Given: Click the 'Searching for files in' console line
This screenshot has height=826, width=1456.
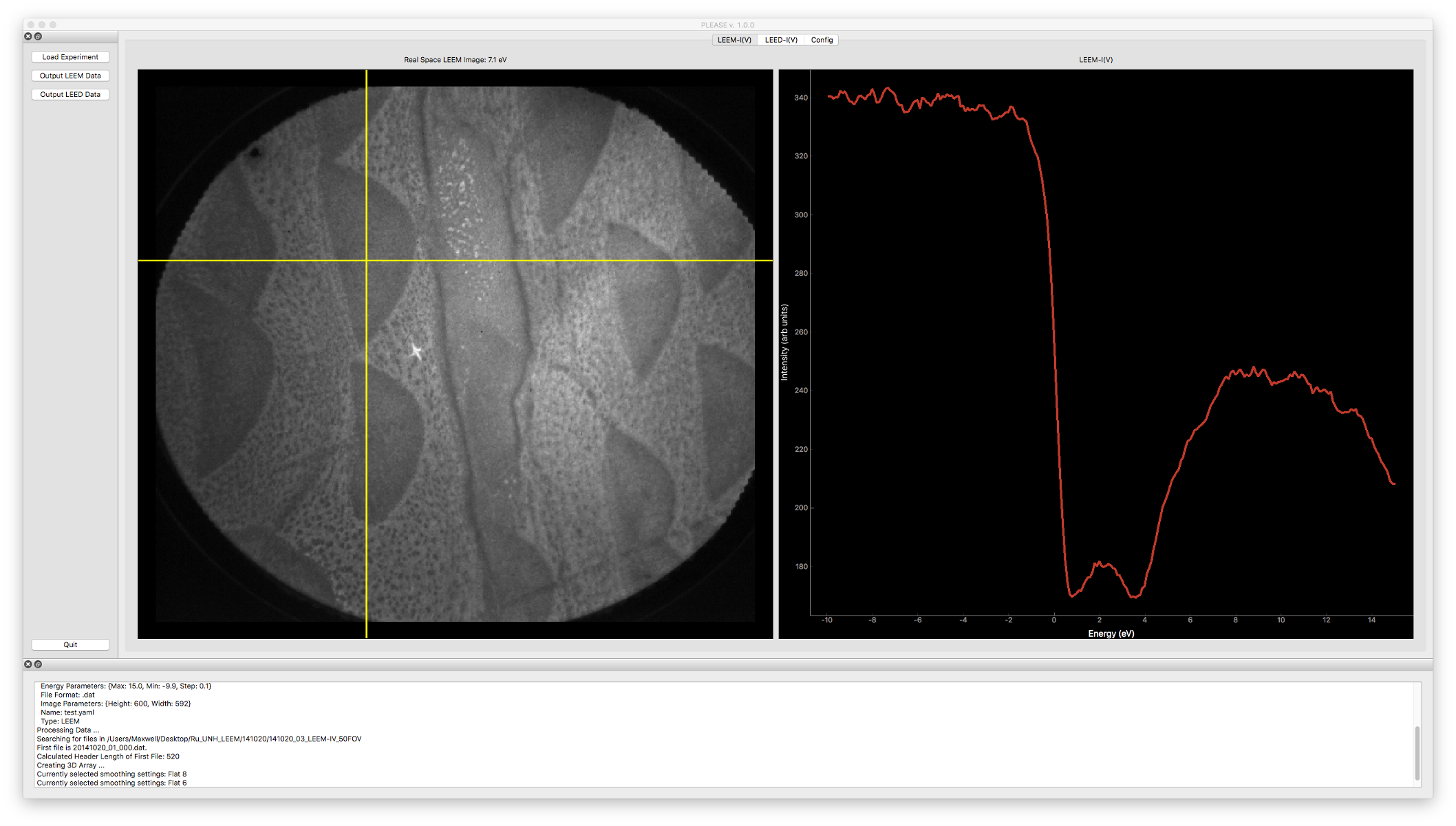Looking at the screenshot, I should pyautogui.click(x=199, y=739).
